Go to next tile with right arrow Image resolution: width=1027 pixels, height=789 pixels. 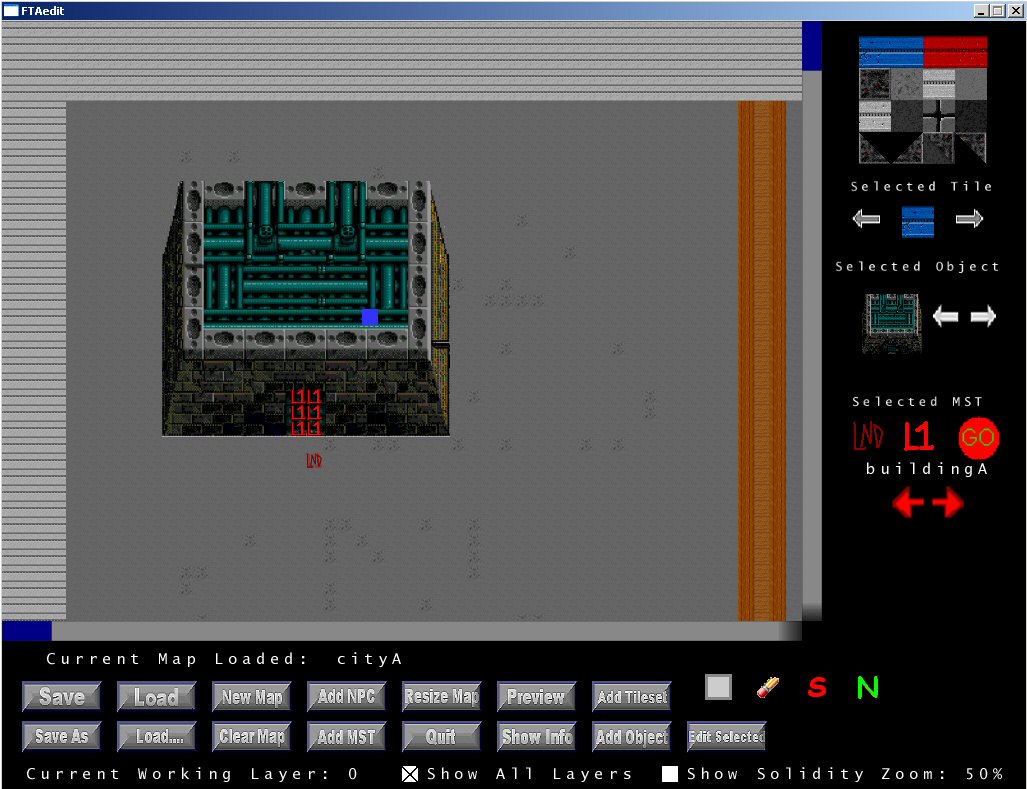click(969, 219)
